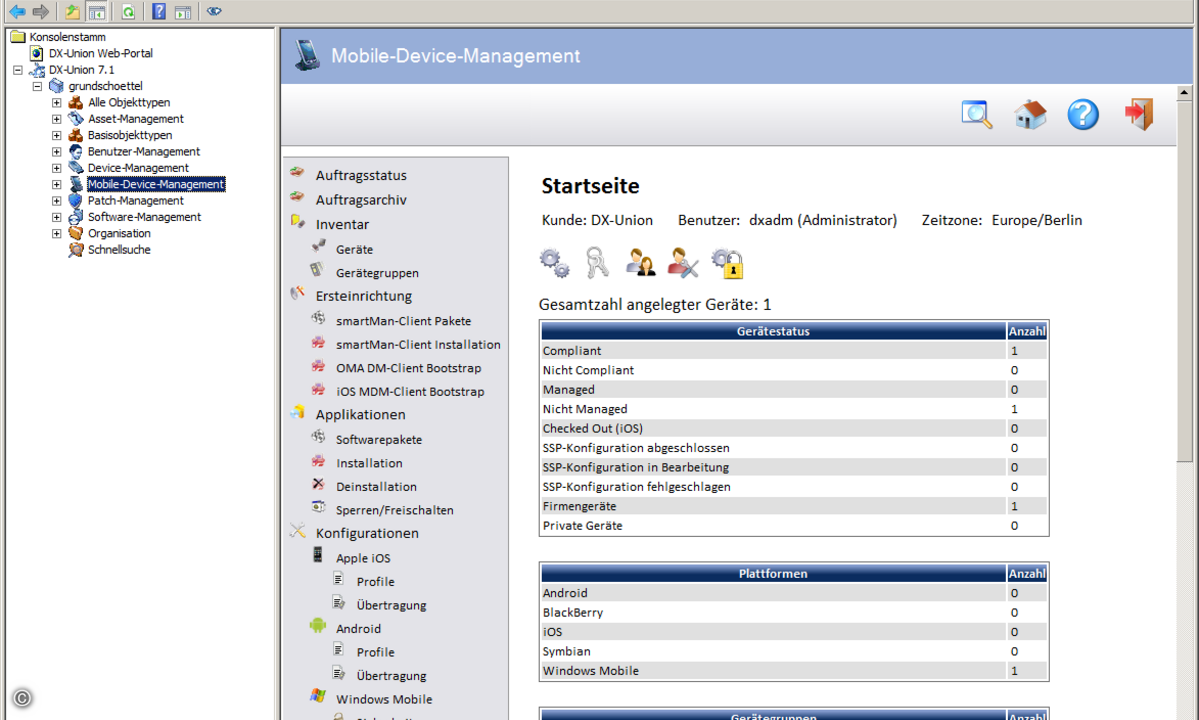Expand the Asset-Management node
The width and height of the screenshot is (1199, 720).
[57, 119]
